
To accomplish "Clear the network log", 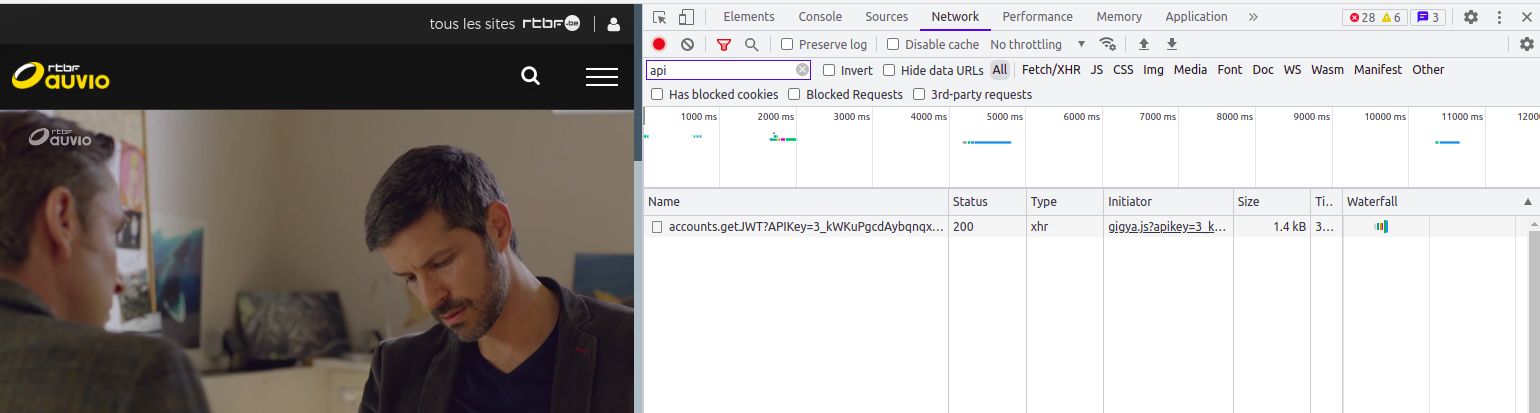I will [687, 44].
